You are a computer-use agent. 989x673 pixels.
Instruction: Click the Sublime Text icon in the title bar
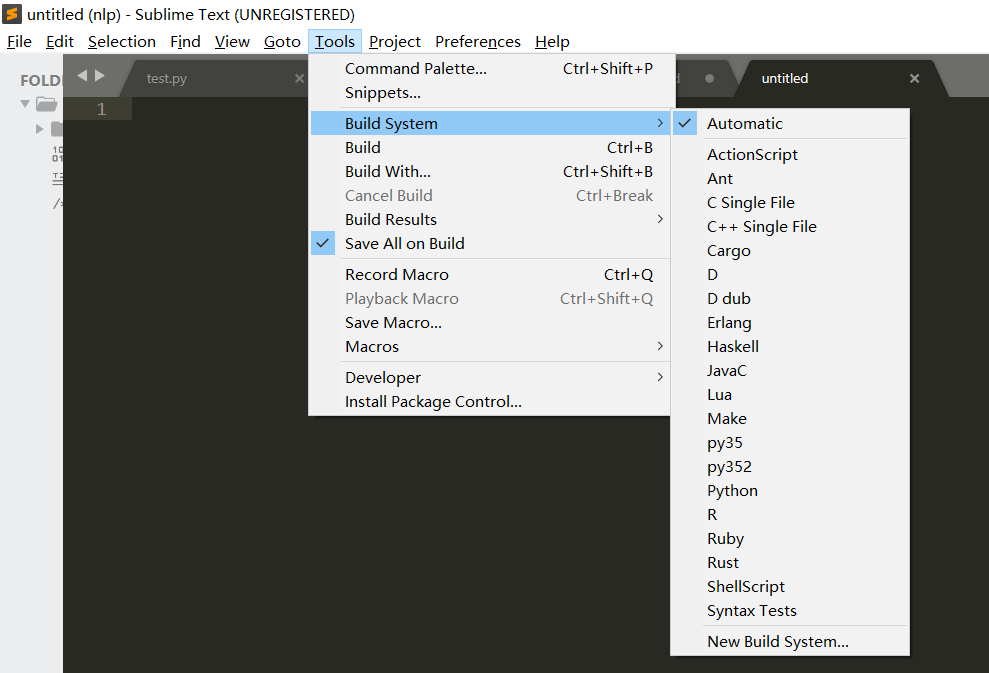11,14
